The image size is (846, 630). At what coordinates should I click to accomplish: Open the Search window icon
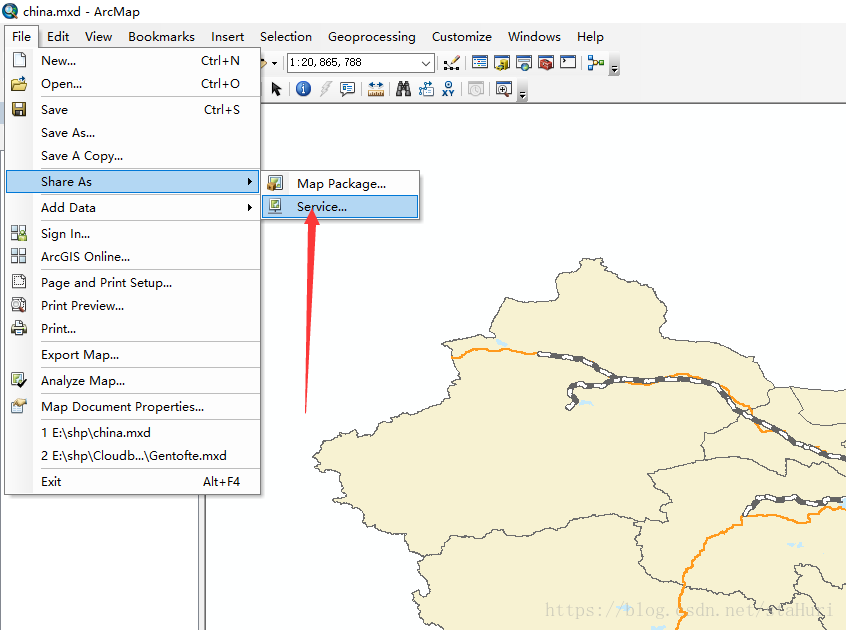tap(524, 63)
